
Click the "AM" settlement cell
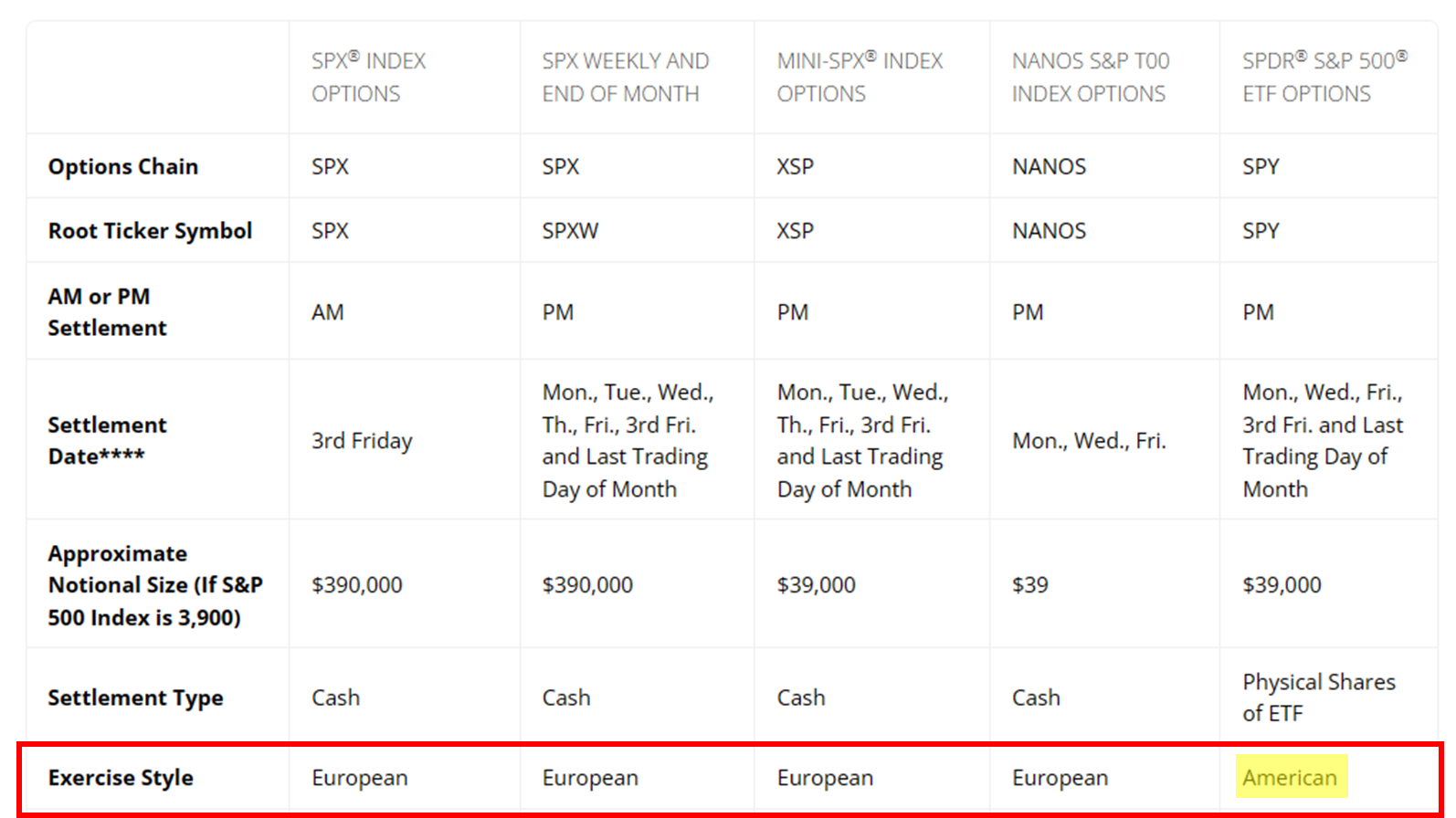coord(328,312)
